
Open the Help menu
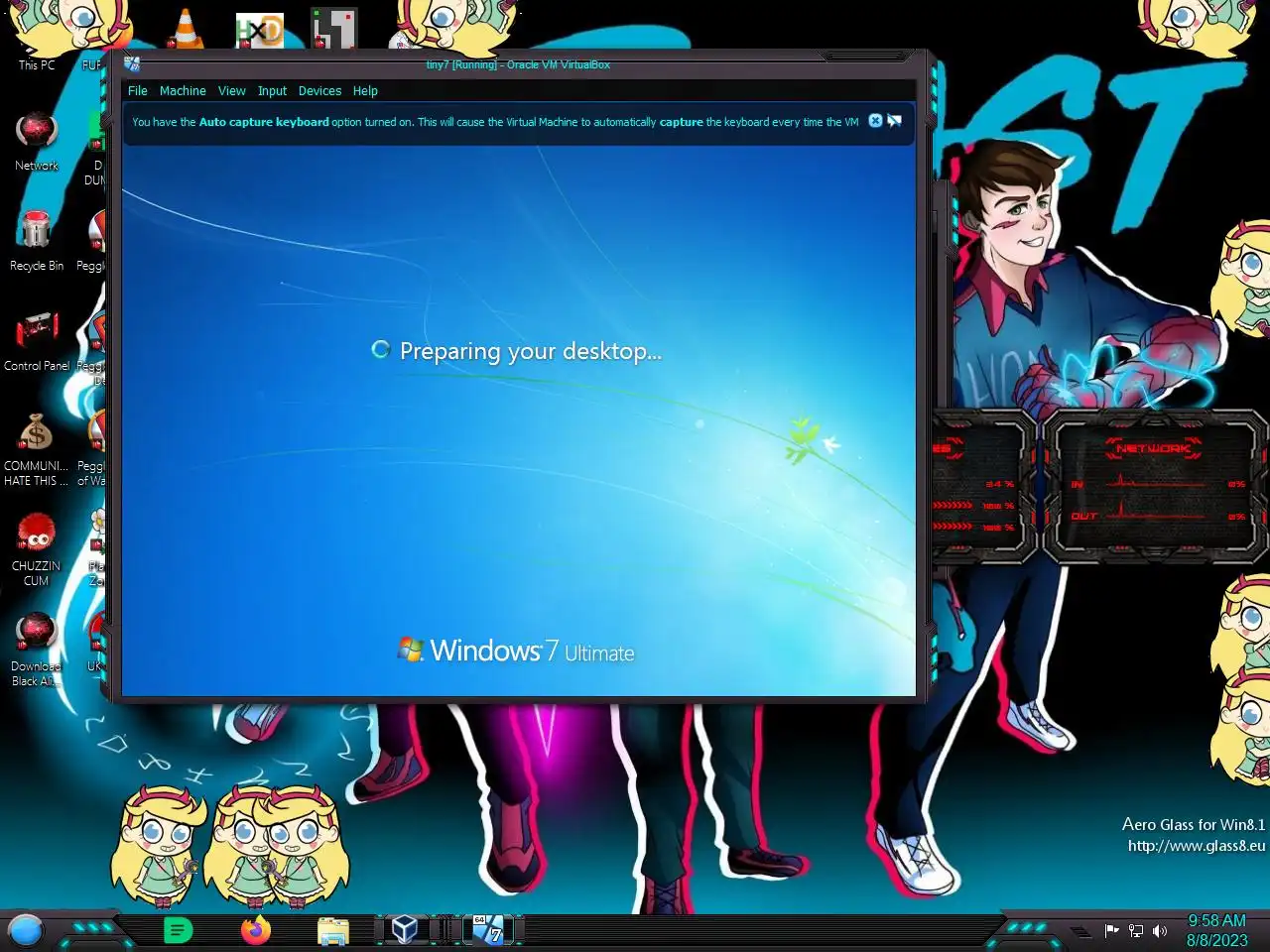tap(365, 90)
